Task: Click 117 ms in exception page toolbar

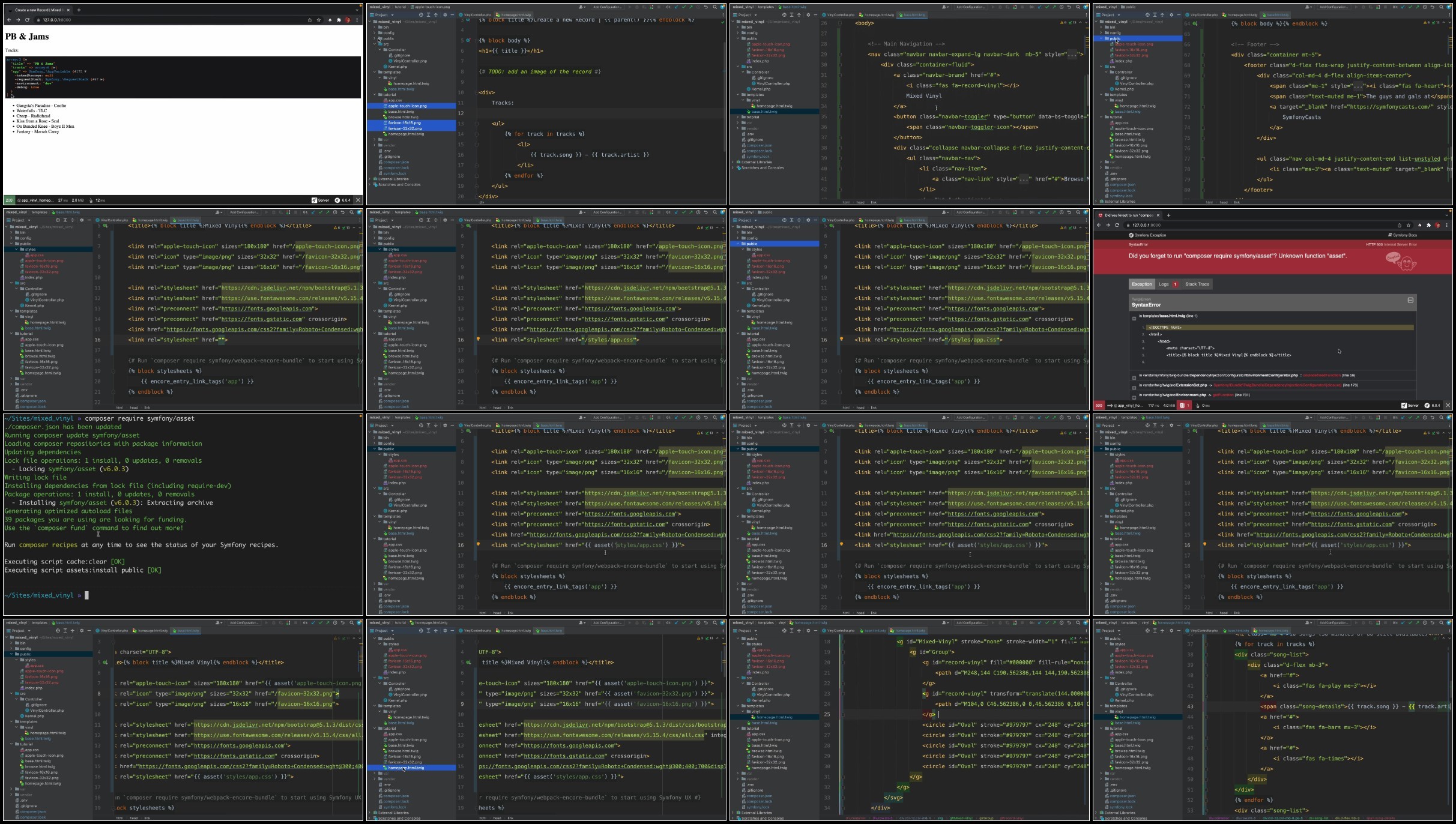Action: point(1153,405)
